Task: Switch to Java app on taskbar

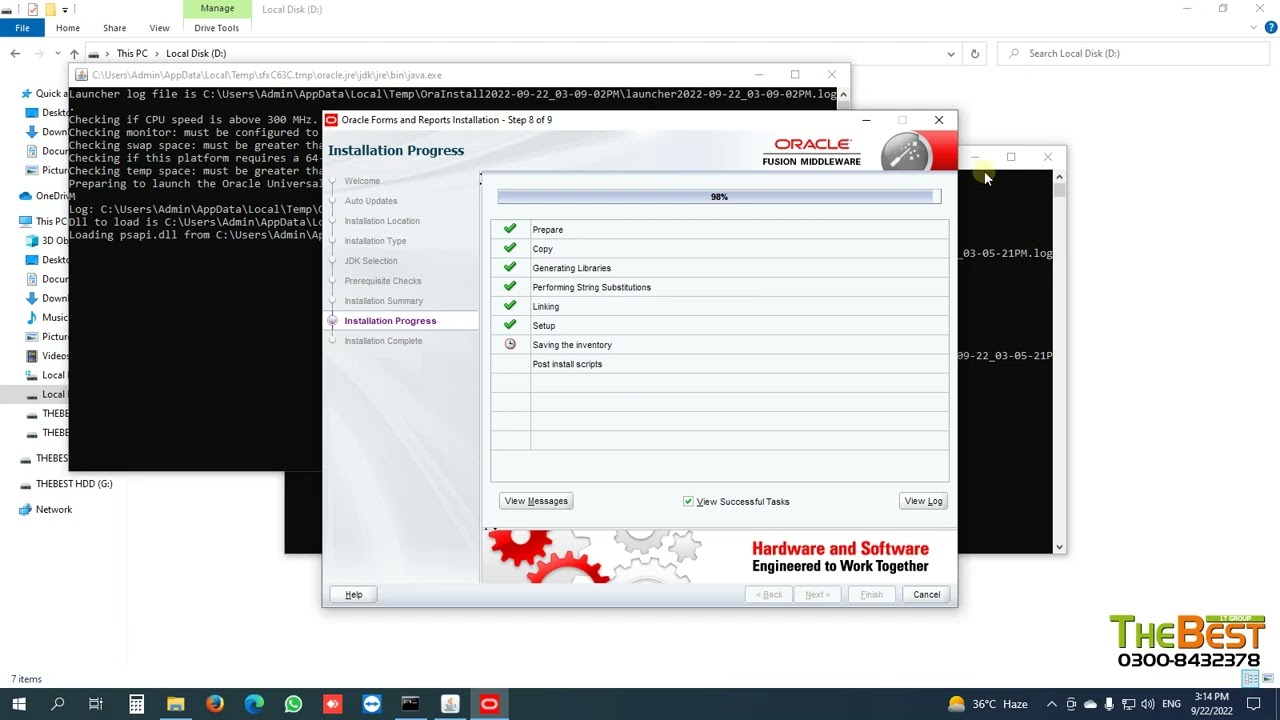Action: 450,704
